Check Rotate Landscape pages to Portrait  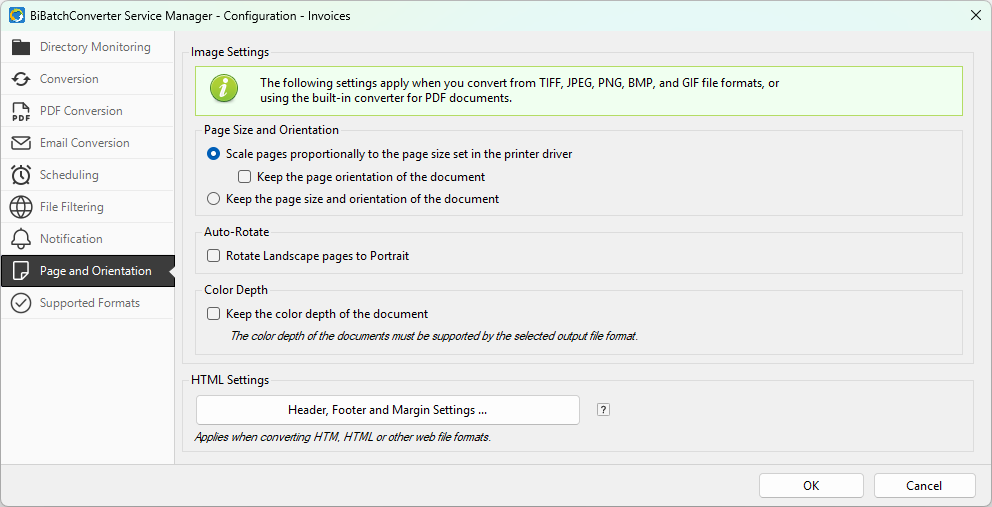[213, 256]
